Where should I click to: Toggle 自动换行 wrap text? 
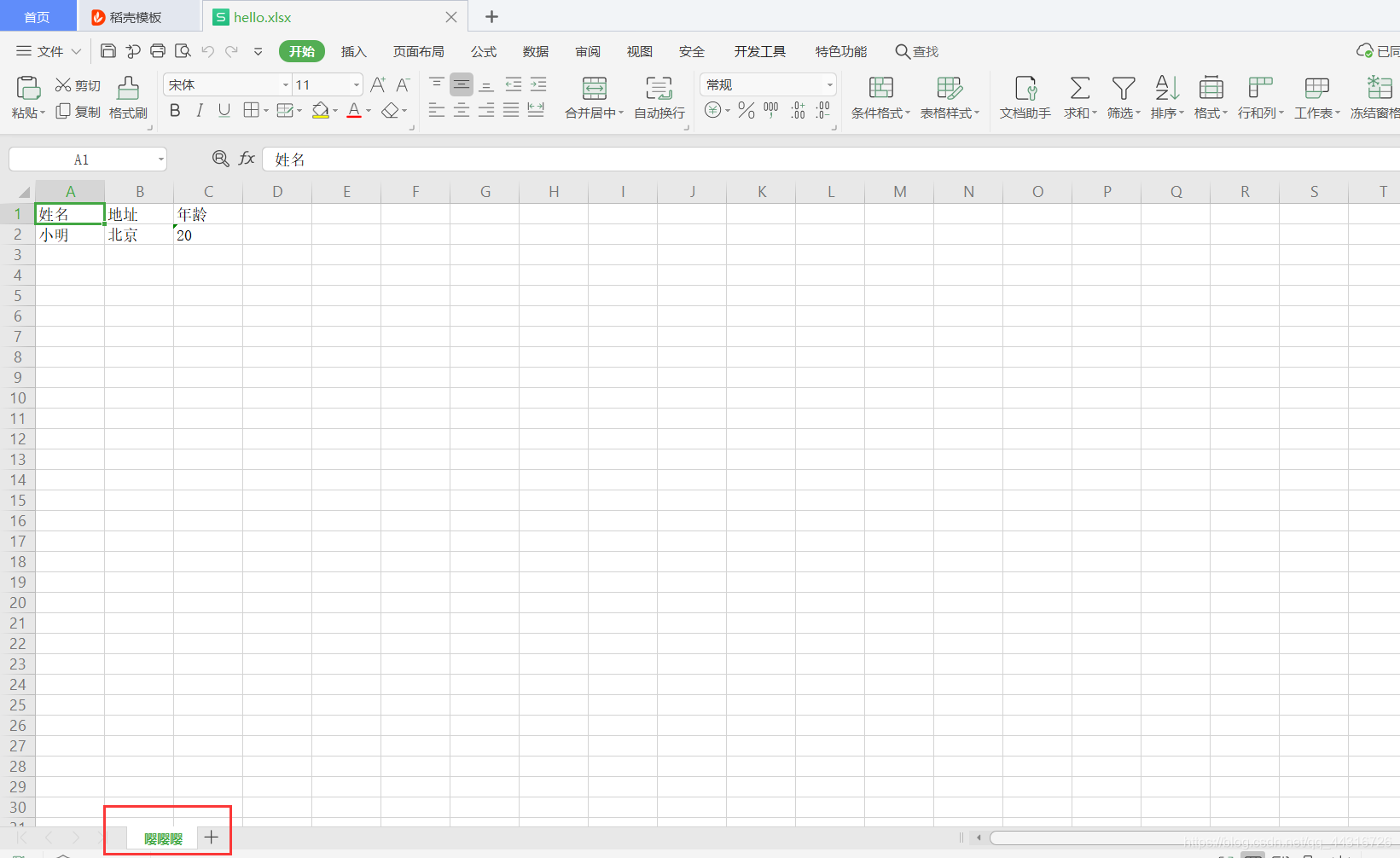coord(659,97)
